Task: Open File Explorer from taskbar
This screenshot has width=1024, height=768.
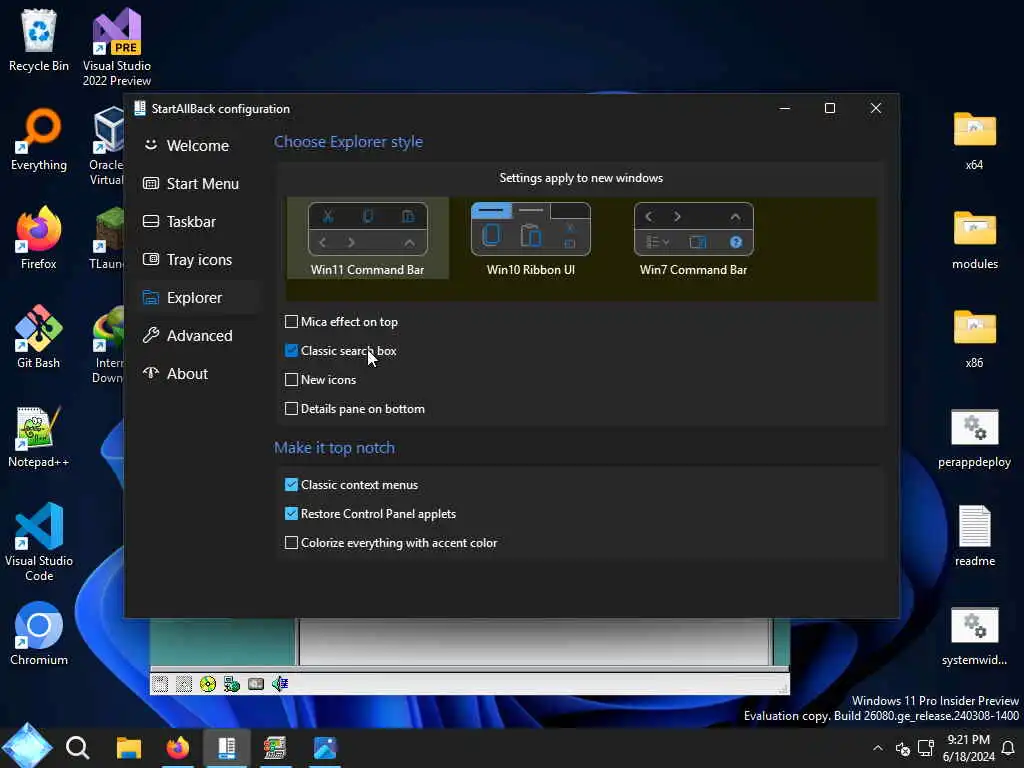Action: pos(129,748)
